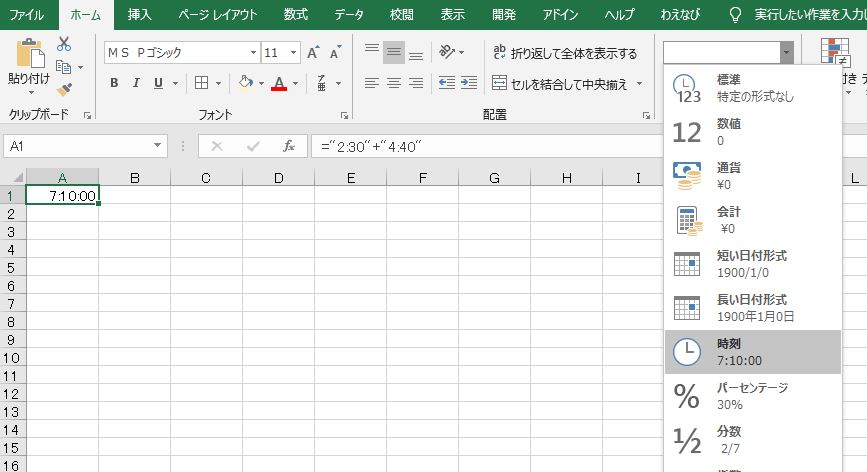Decrease font size with small A
The height and width of the screenshot is (472, 867).
point(335,53)
